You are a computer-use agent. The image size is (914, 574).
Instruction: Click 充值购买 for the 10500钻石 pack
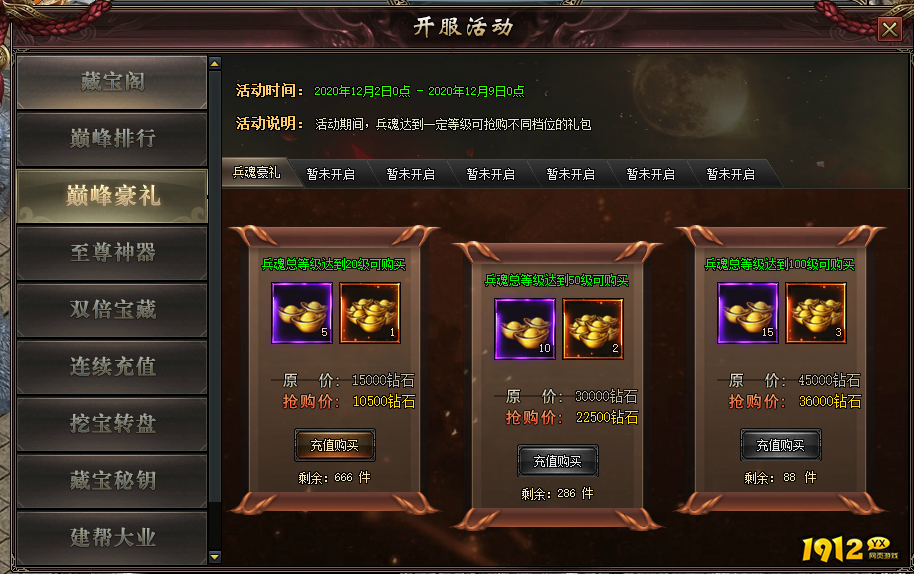click(335, 445)
